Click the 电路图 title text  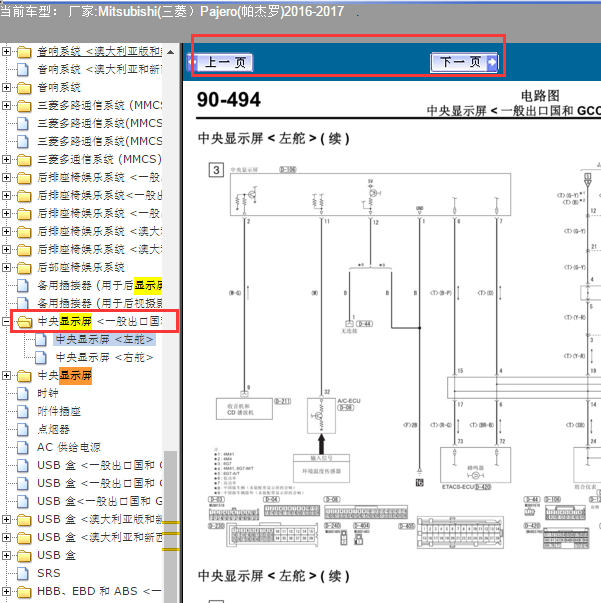540,96
